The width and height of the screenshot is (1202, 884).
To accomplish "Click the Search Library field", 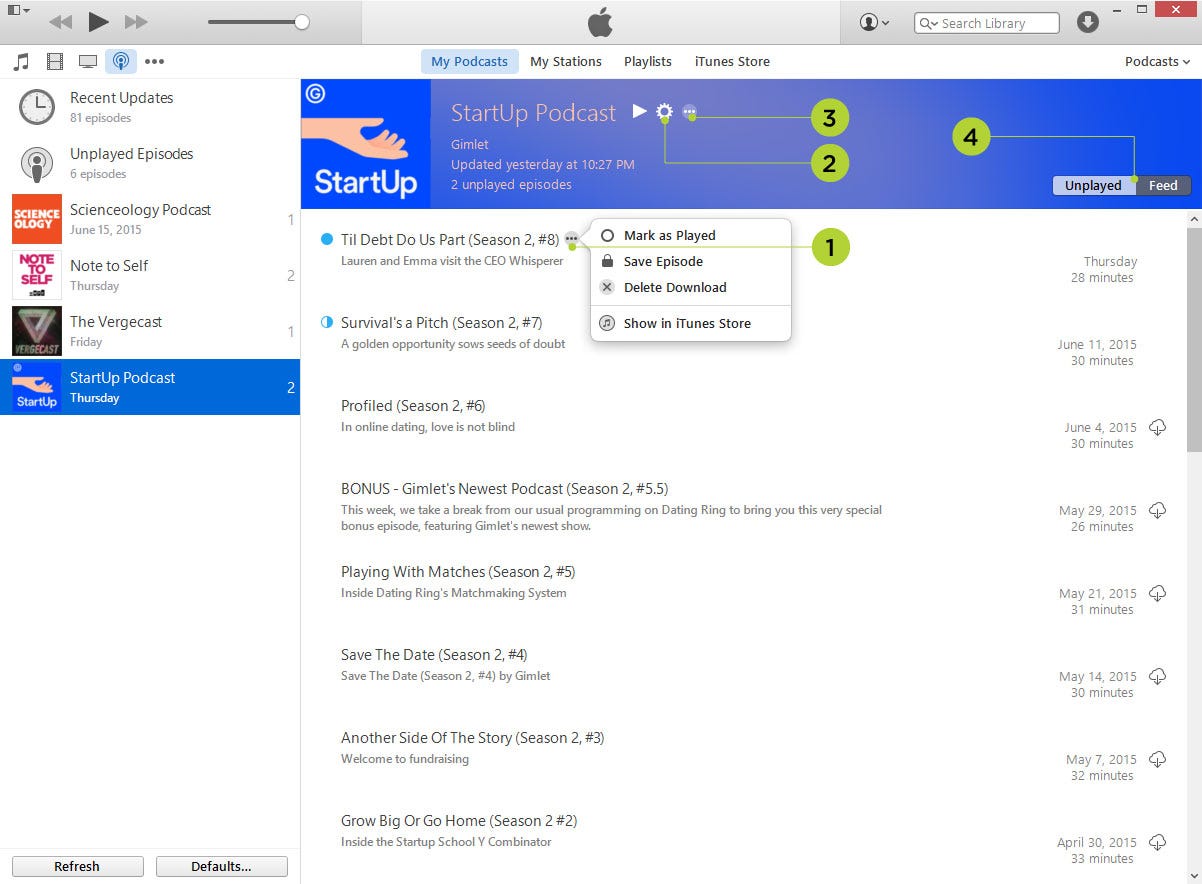I will (x=986, y=23).
